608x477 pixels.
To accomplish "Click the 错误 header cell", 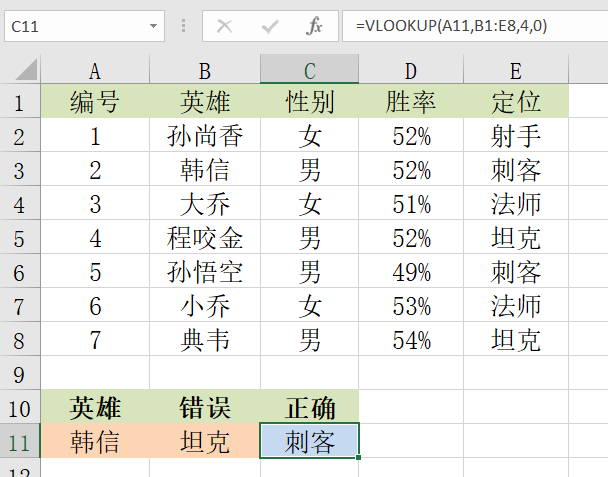I will click(205, 407).
